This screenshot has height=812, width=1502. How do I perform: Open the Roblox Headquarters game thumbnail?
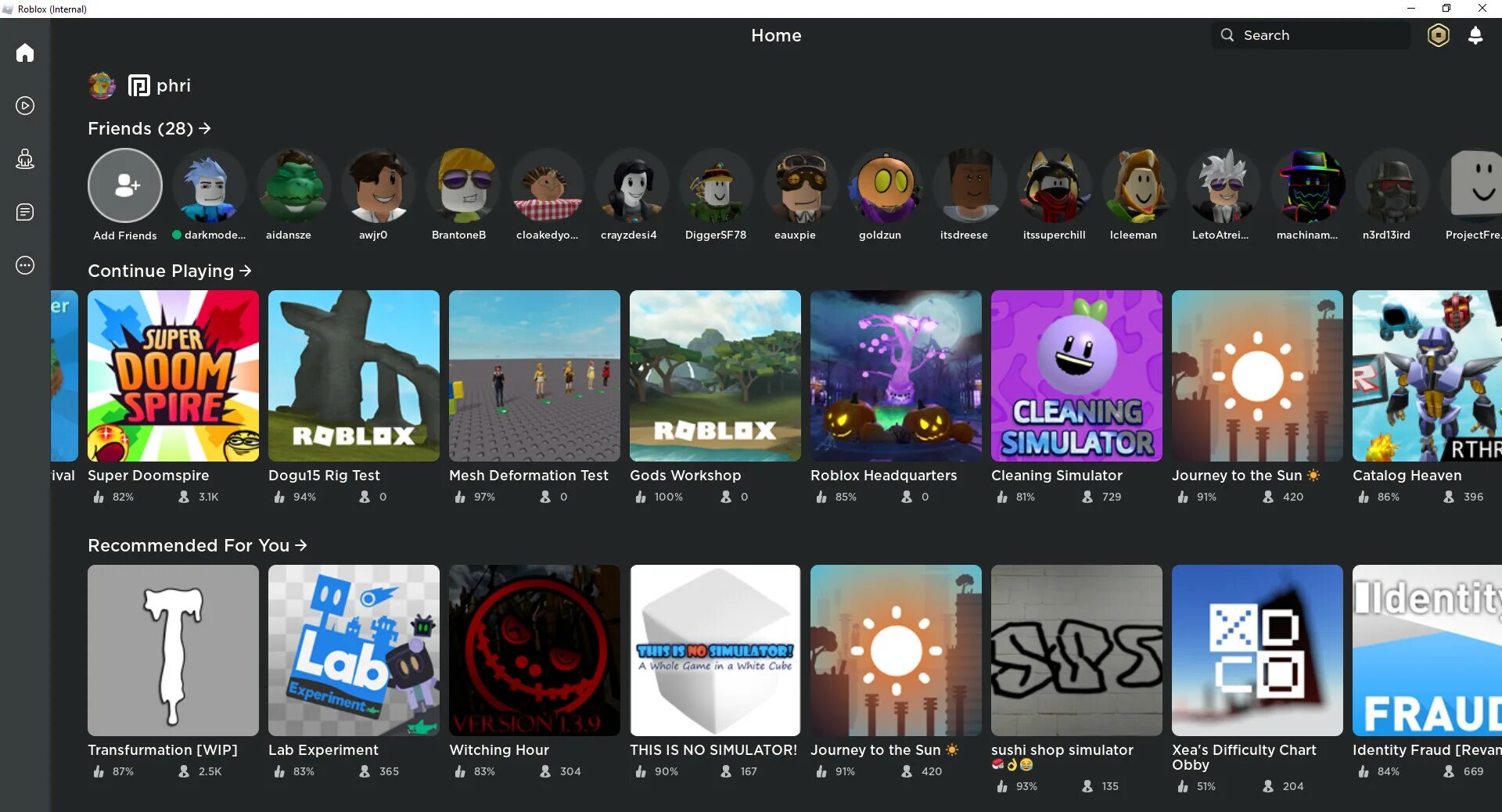click(x=896, y=375)
